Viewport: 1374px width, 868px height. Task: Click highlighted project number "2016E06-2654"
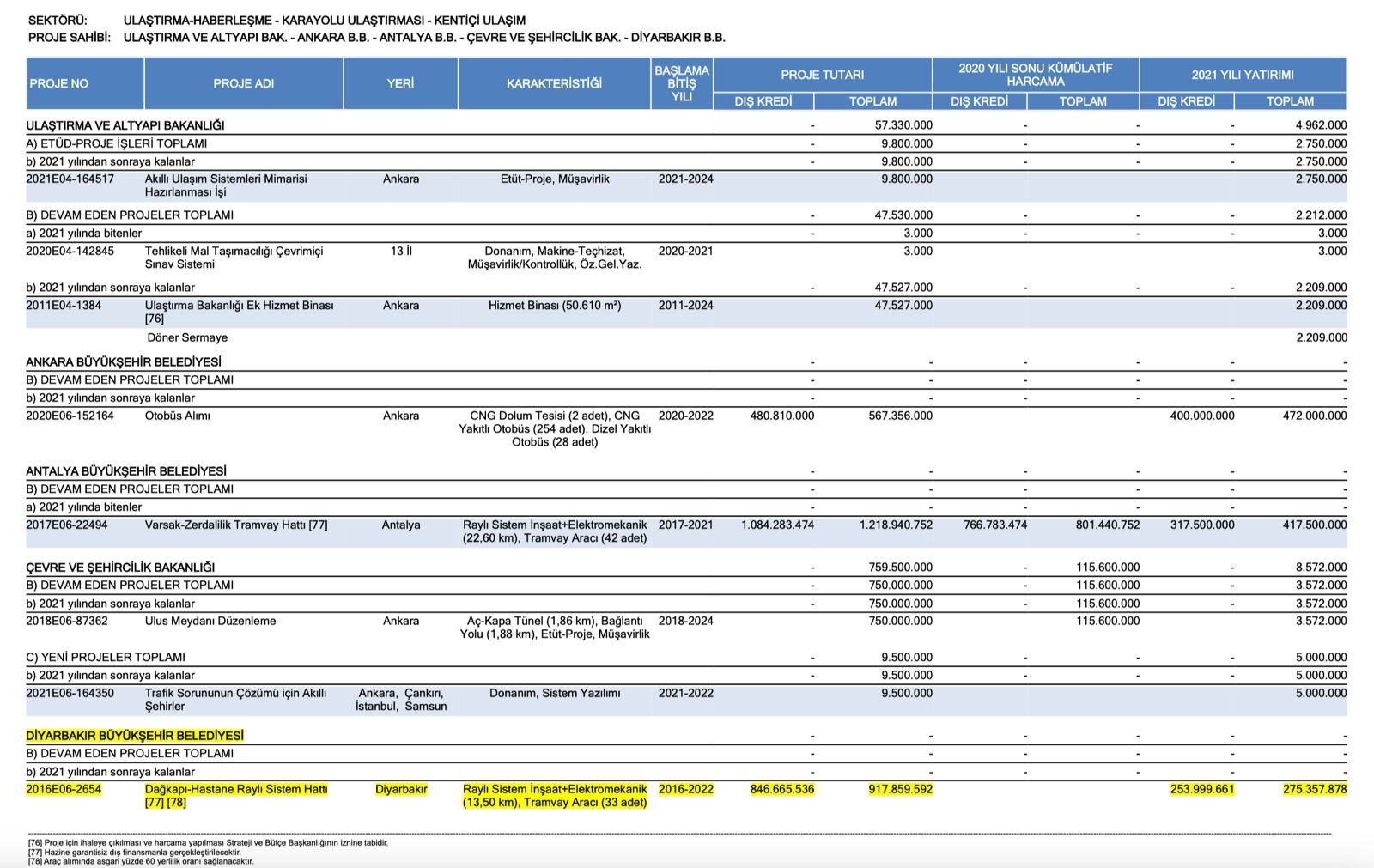[64, 790]
